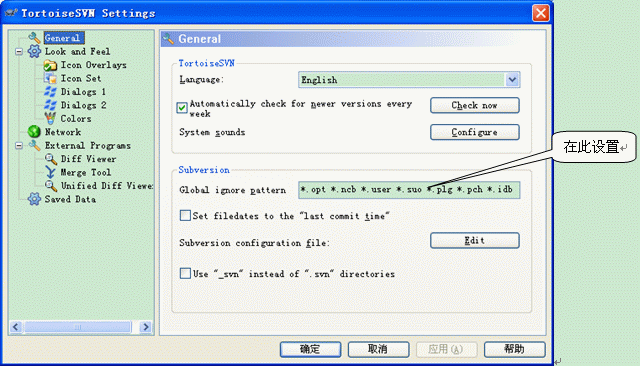Select External Programs tree item

tap(87, 146)
